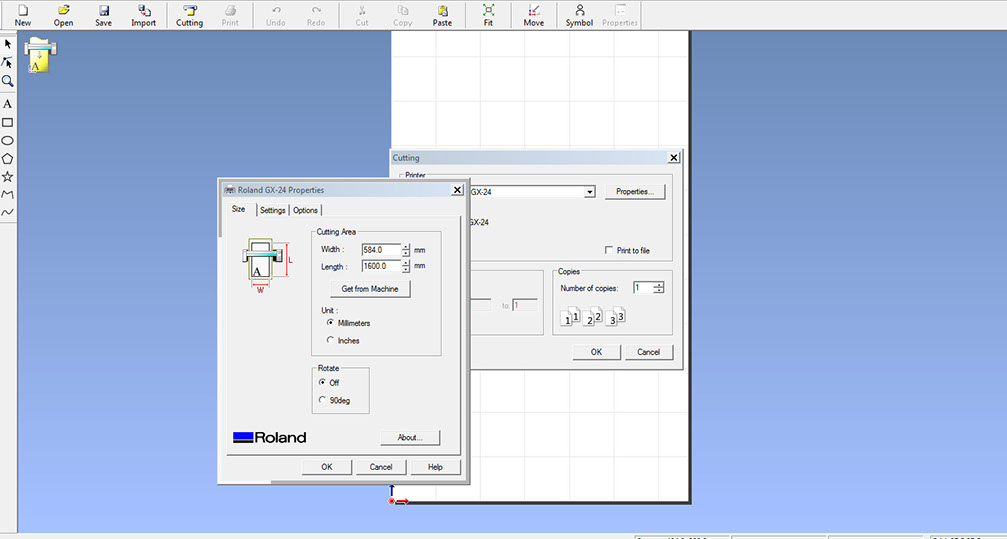1007x539 pixels.
Task: Switch to the Size tab
Action: (x=239, y=209)
